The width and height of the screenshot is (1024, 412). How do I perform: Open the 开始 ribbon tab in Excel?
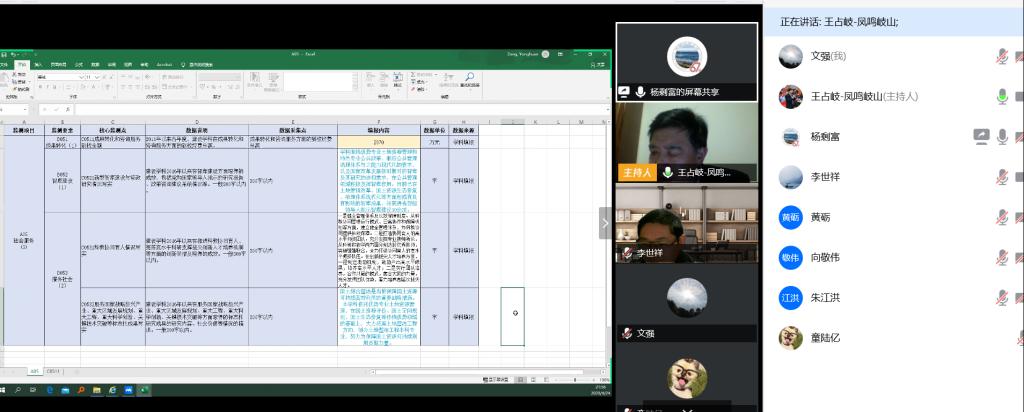click(x=21, y=65)
